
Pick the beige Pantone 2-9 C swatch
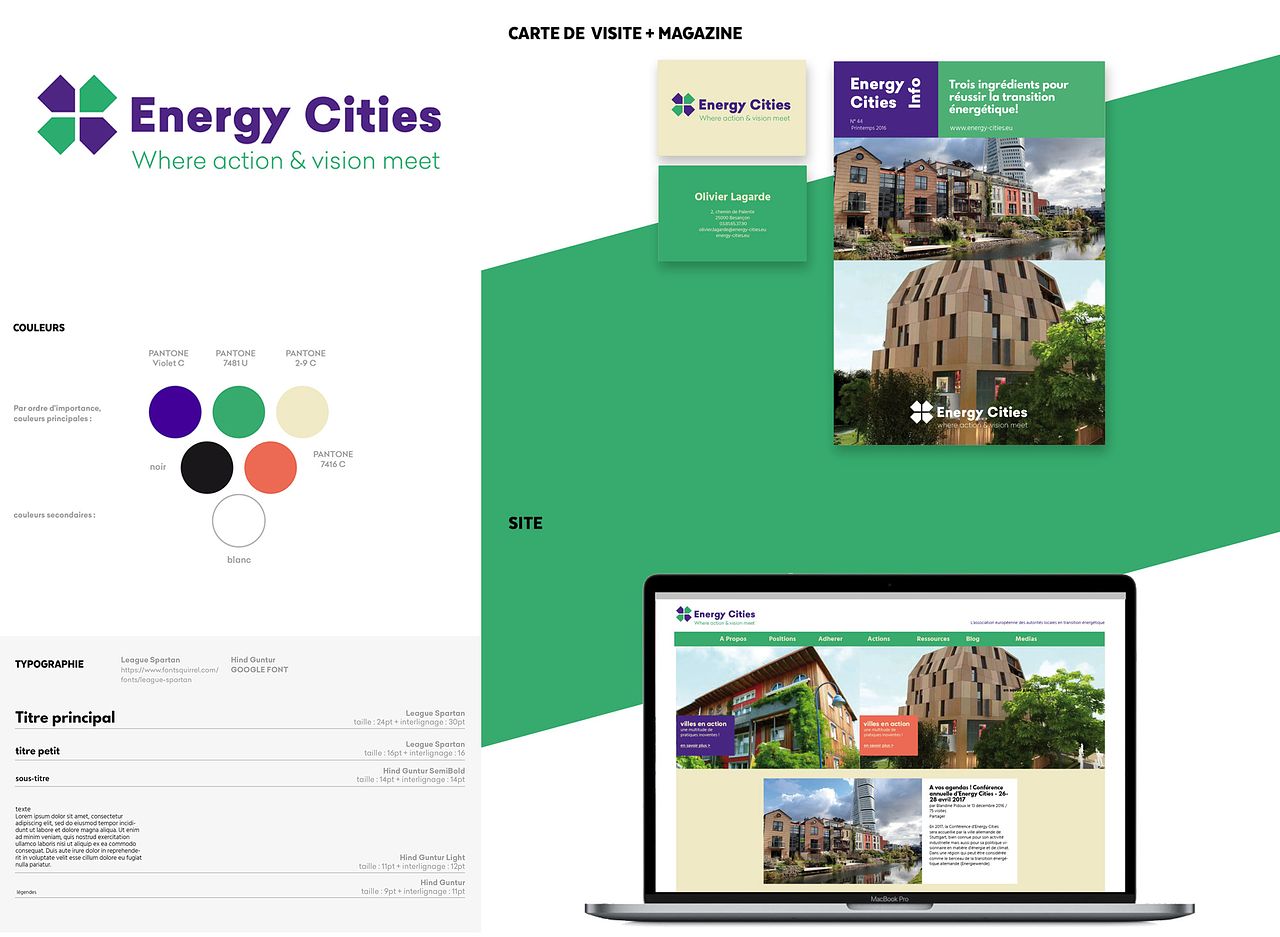click(x=302, y=412)
